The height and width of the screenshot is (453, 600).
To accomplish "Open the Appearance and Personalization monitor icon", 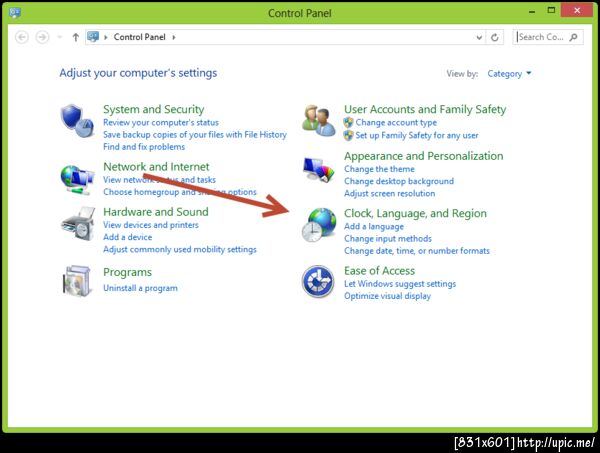I will [x=318, y=170].
